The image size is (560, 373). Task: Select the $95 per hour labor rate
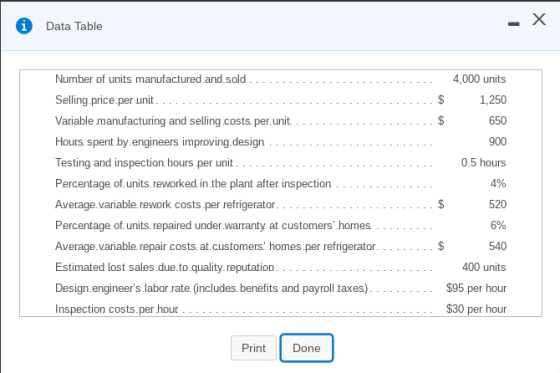point(476,288)
